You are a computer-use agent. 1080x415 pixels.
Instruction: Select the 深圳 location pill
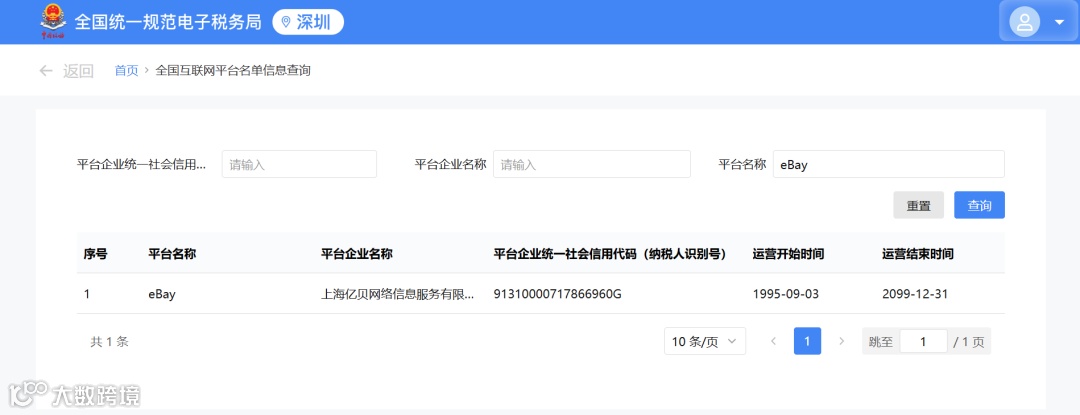point(308,22)
